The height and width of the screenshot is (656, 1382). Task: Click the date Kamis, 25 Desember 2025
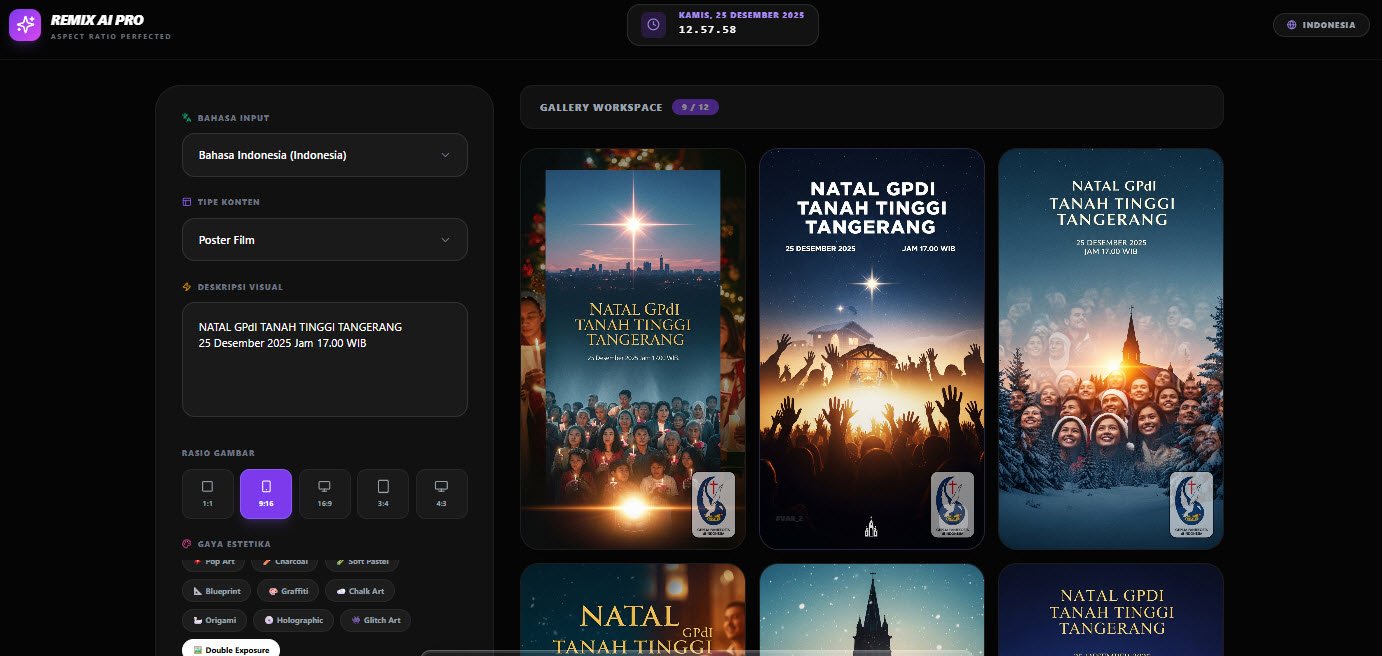742,16
